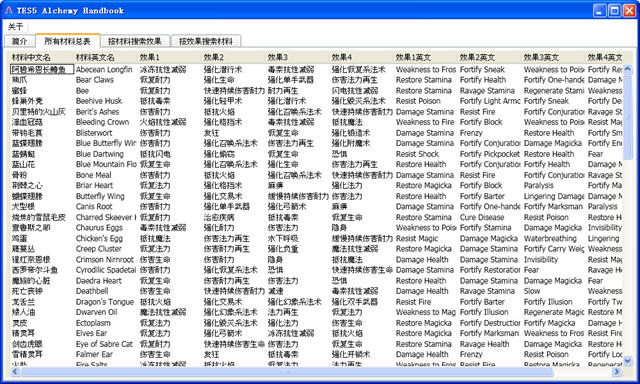Click Fortify Carry Weight in Creep Cluster row
The height and width of the screenshot is (384, 640).
(555, 249)
